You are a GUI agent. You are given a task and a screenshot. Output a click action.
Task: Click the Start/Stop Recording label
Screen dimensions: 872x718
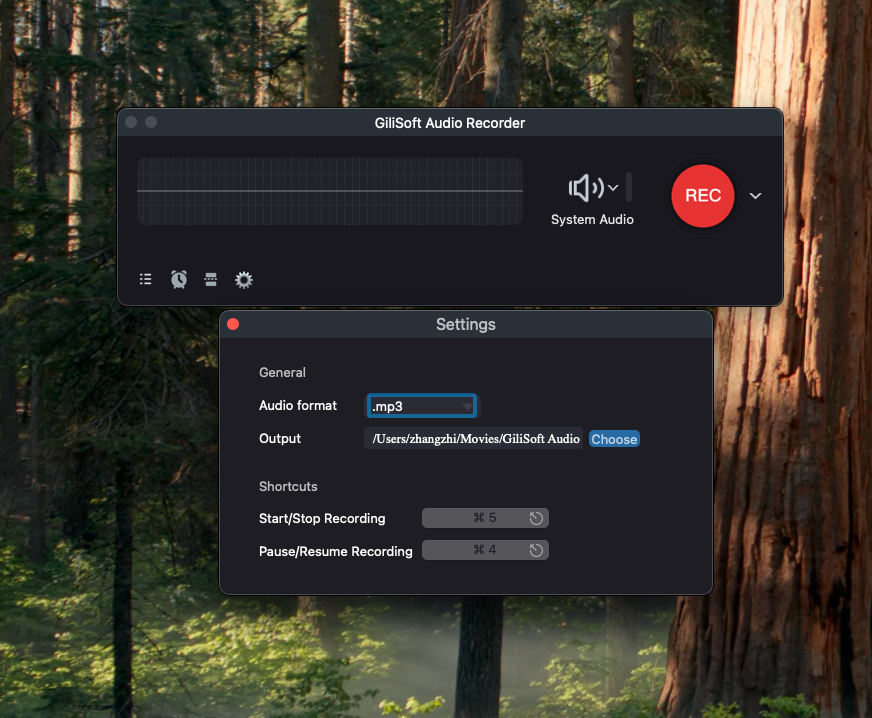coord(322,518)
